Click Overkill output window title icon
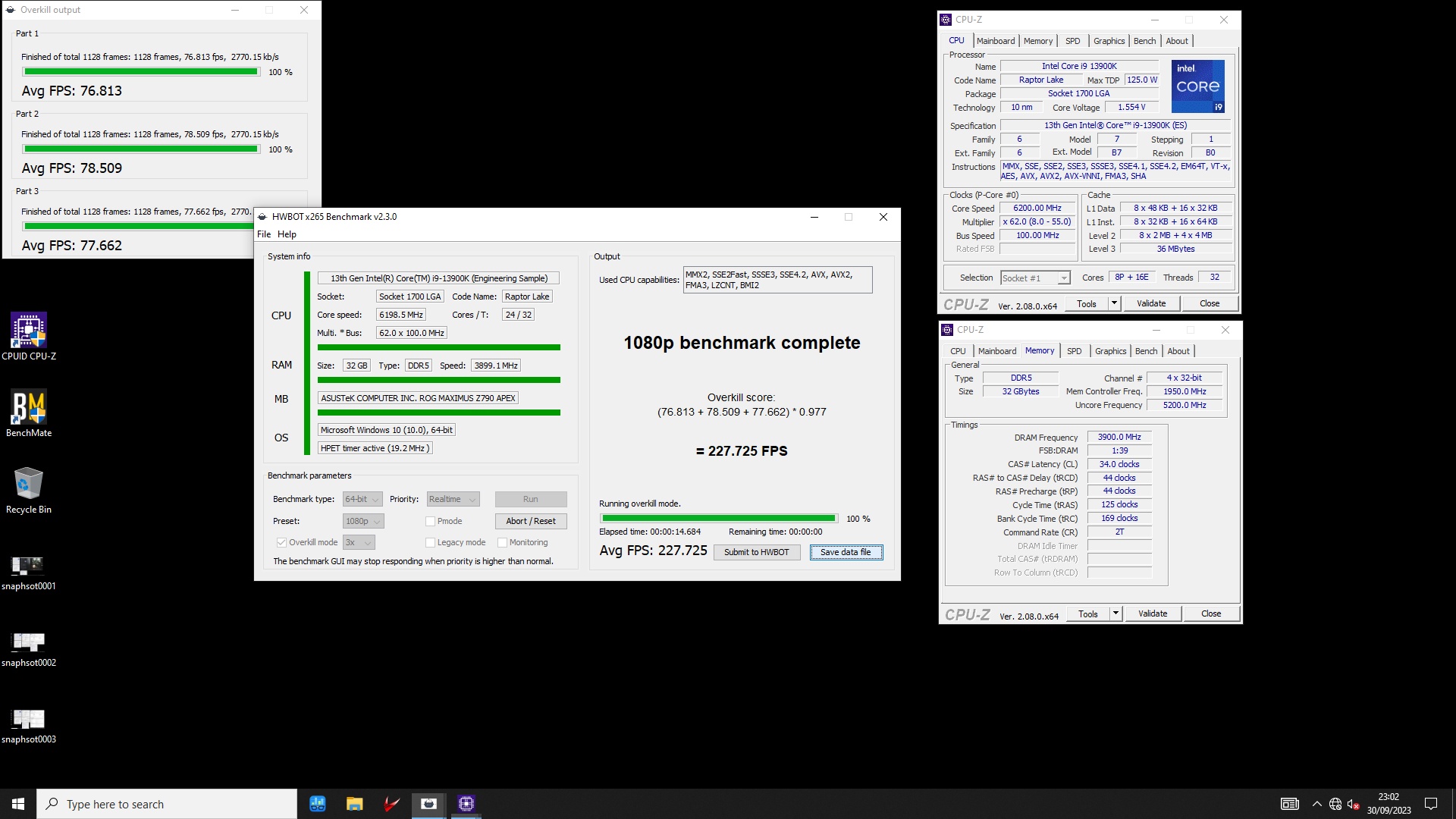Screen dimensions: 1456x819 coord(11,10)
